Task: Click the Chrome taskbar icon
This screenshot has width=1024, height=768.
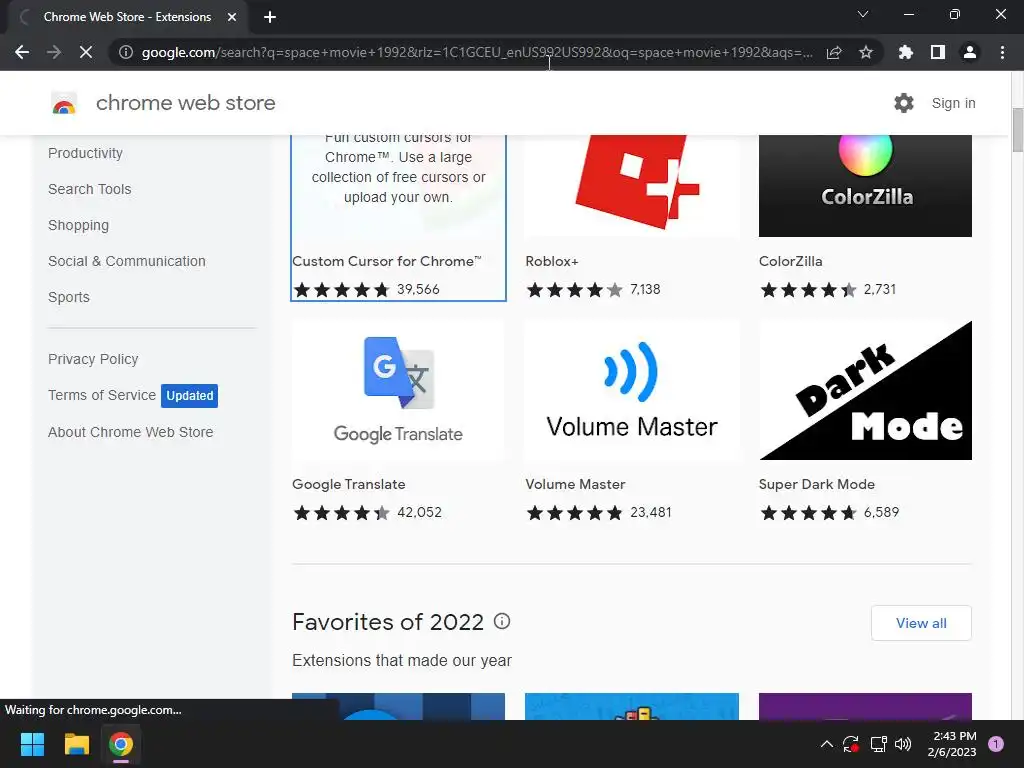Action: [x=121, y=744]
